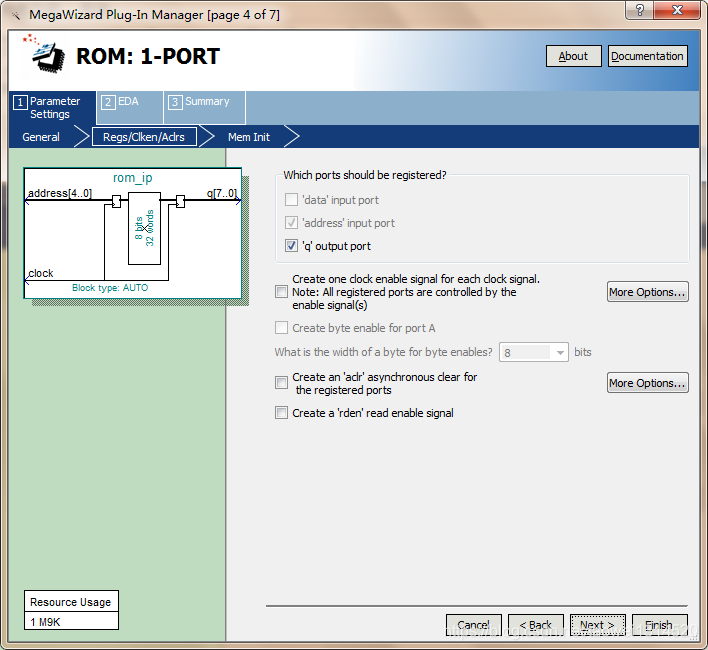Screen dimensions: 708x650
Task: Click the clock port label
Action: tap(41, 273)
